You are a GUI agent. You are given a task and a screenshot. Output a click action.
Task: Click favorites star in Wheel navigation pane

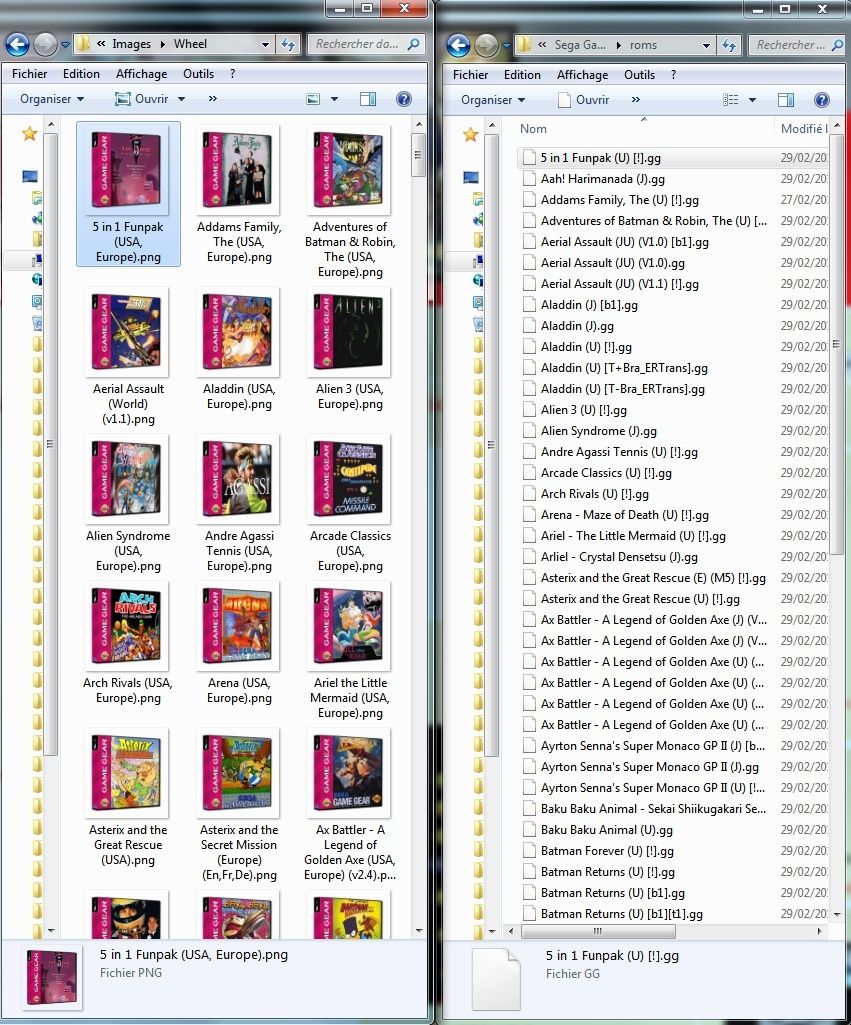(29, 134)
